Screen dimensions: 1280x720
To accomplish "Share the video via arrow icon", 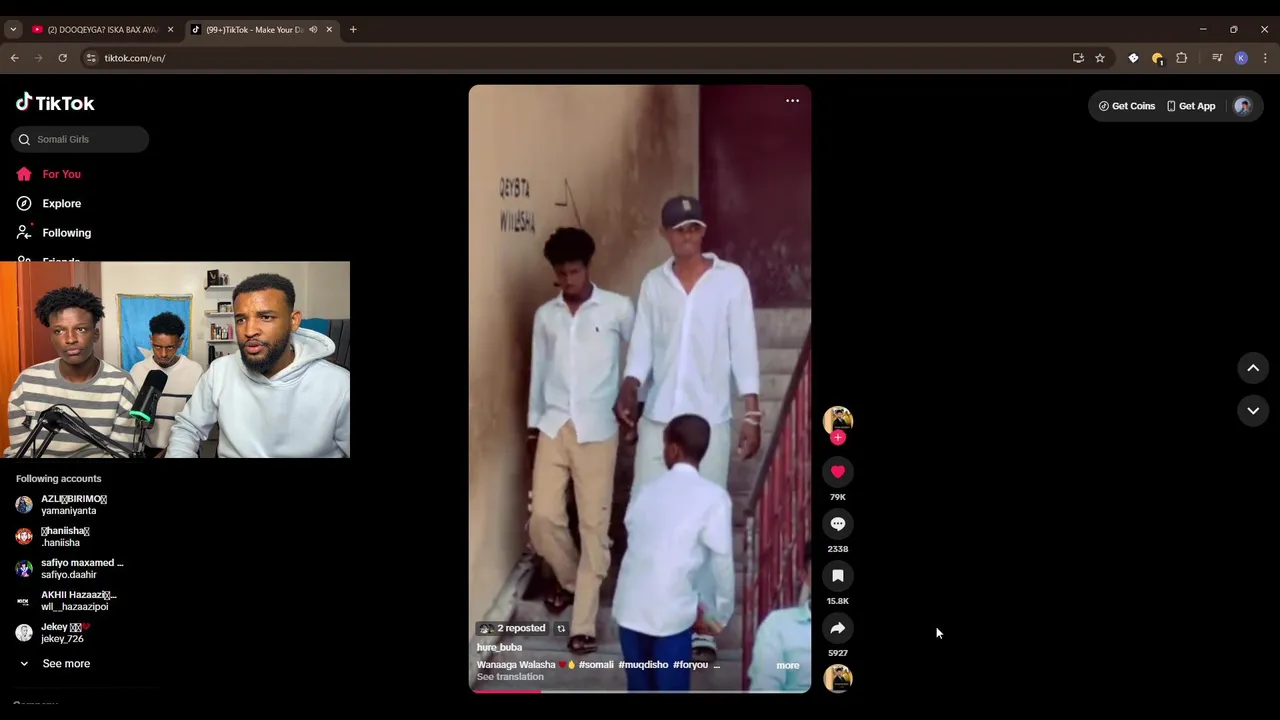I will click(838, 628).
